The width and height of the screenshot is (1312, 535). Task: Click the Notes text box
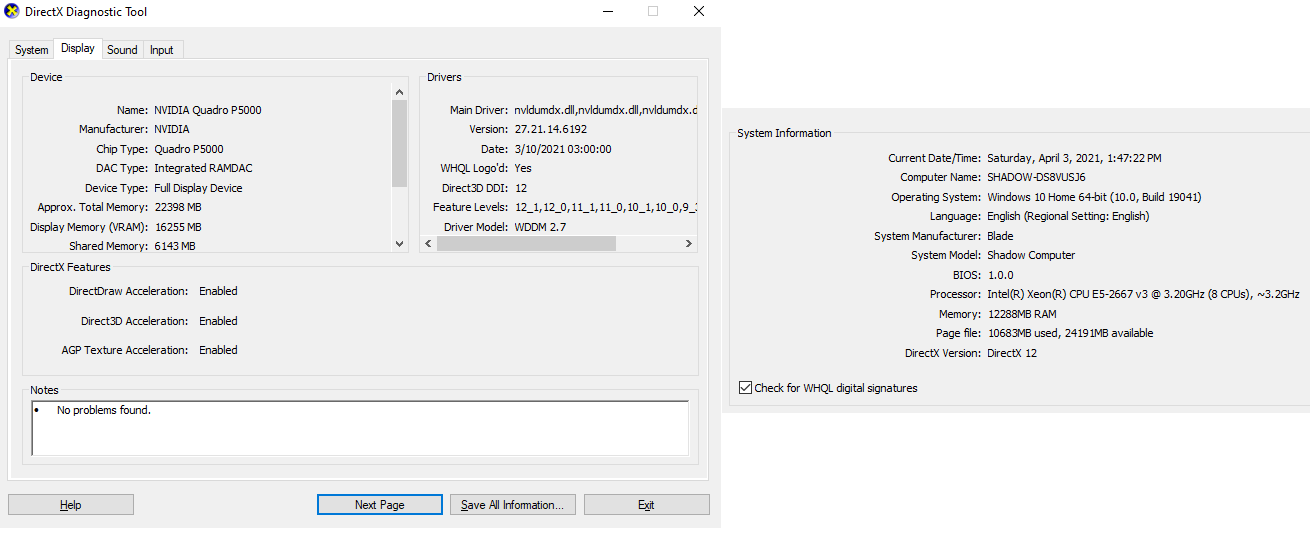360,429
